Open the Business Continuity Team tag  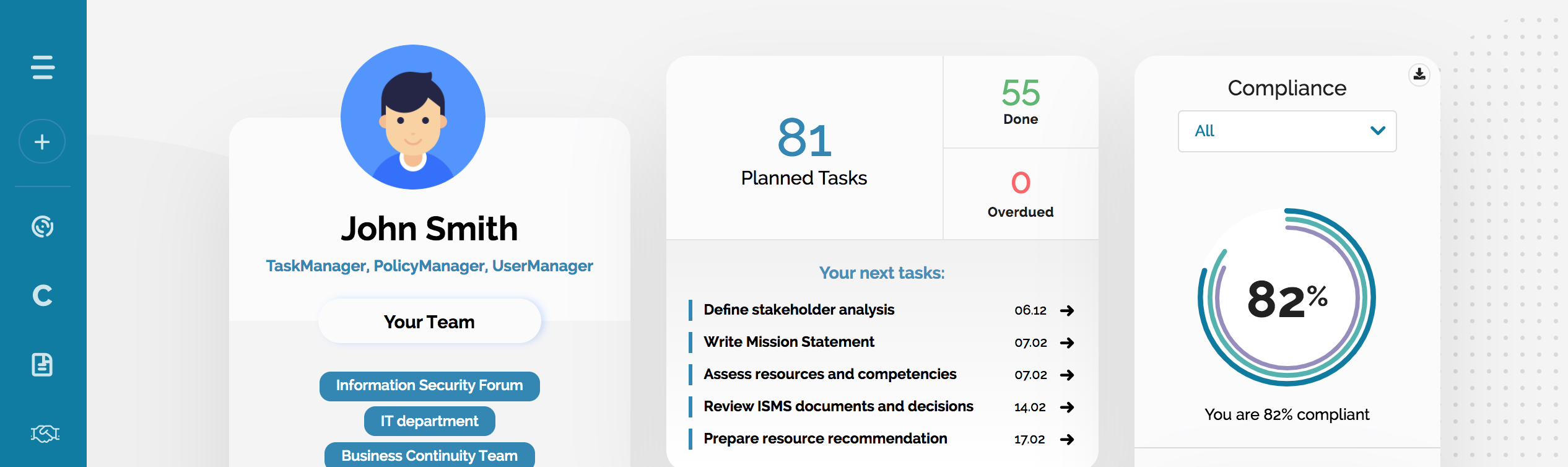tap(430, 455)
